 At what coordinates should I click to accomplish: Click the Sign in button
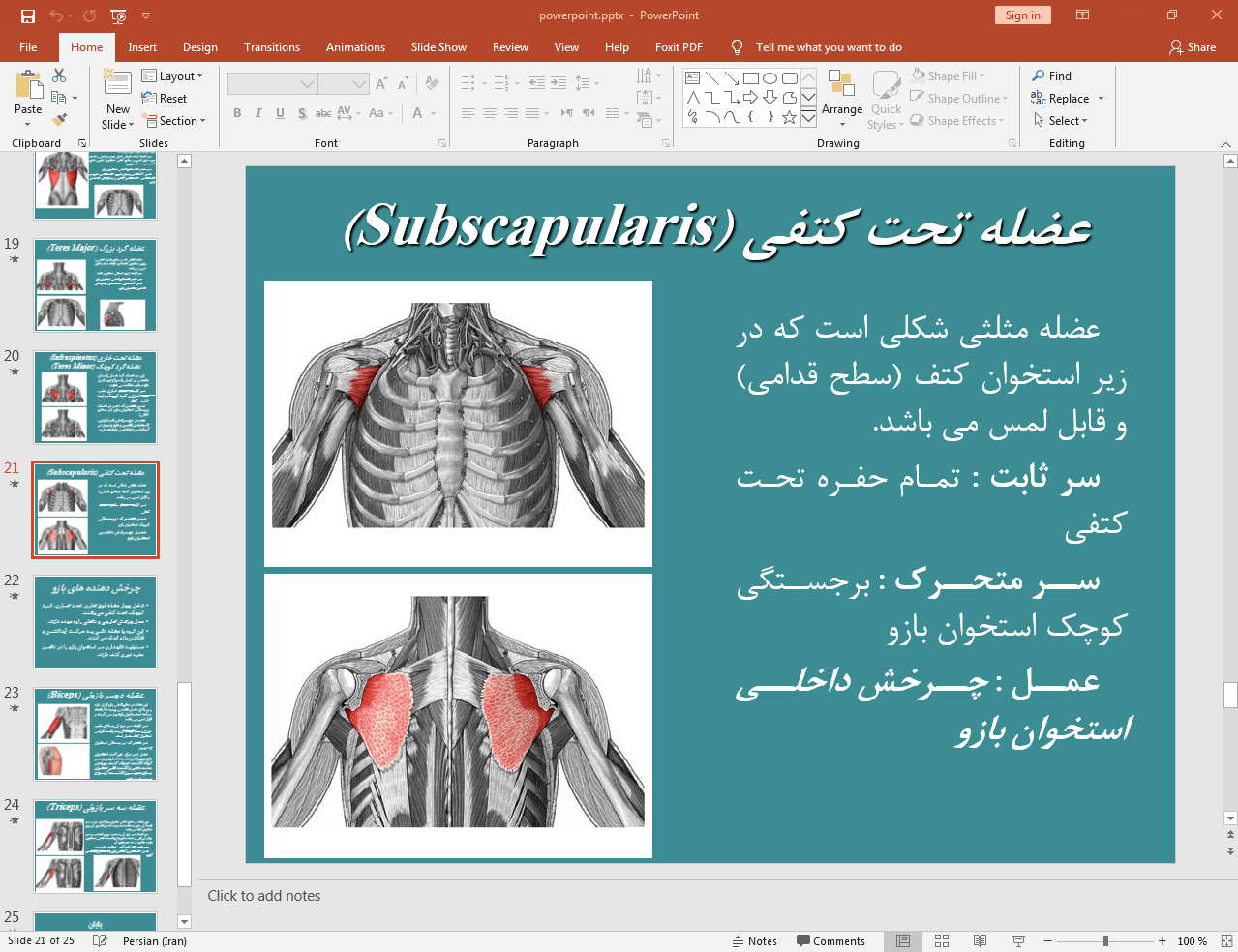pyautogui.click(x=1022, y=15)
